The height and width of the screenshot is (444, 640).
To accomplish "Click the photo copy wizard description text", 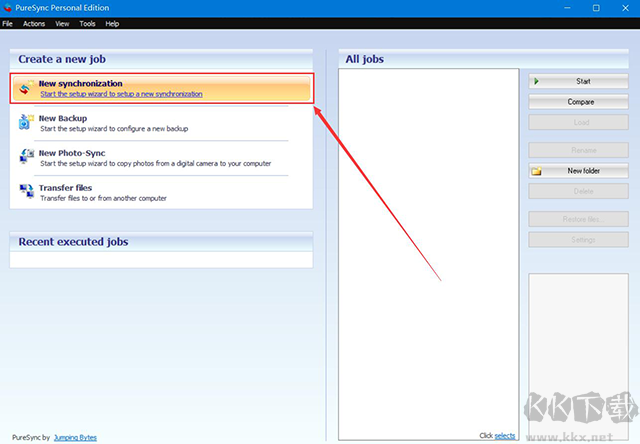I will click(x=156, y=163).
